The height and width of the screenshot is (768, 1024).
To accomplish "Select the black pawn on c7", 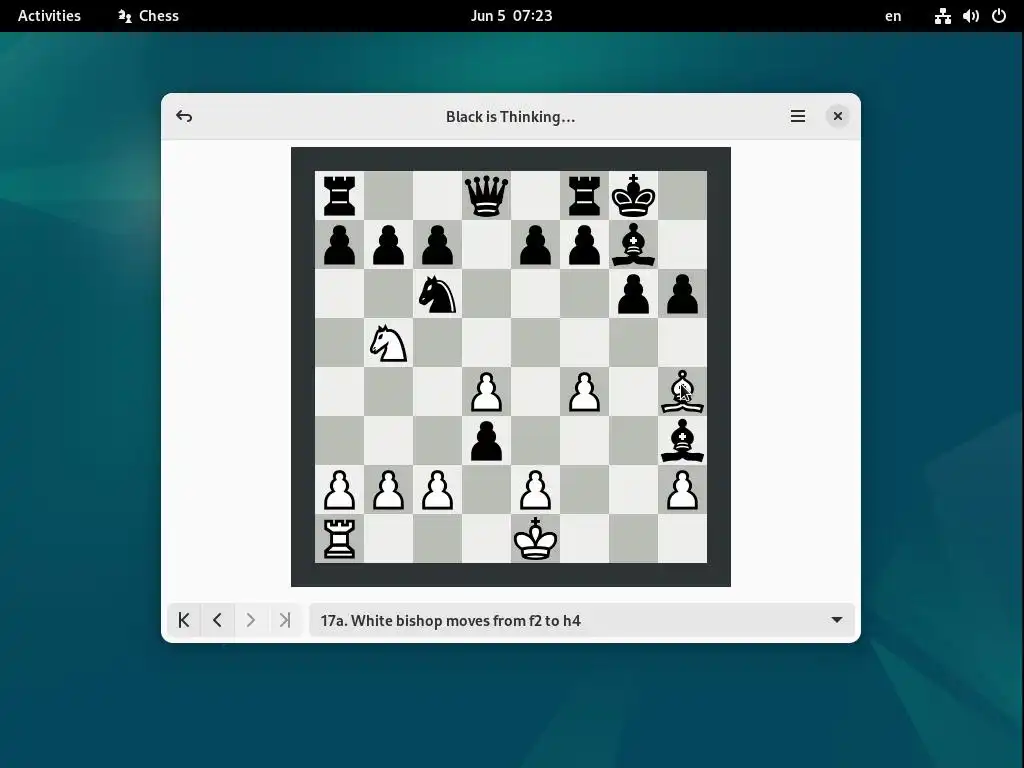I will 438,244.
